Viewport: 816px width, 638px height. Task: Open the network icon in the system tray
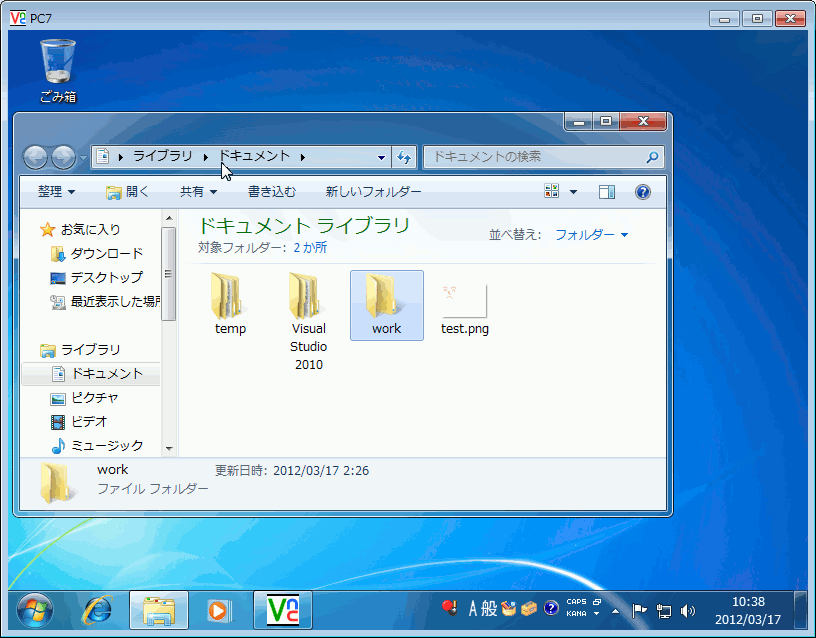click(x=664, y=611)
